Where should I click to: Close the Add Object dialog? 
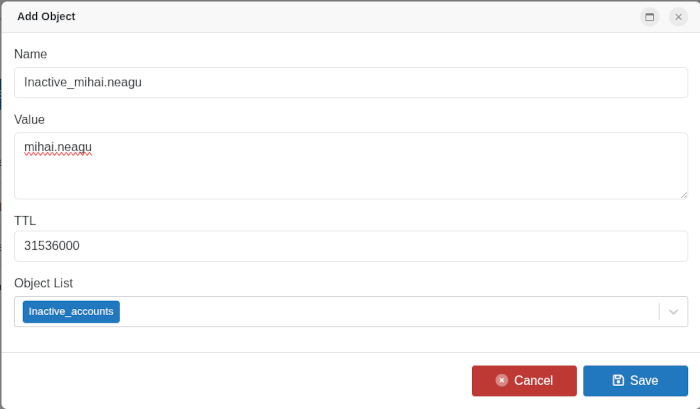[x=678, y=17]
